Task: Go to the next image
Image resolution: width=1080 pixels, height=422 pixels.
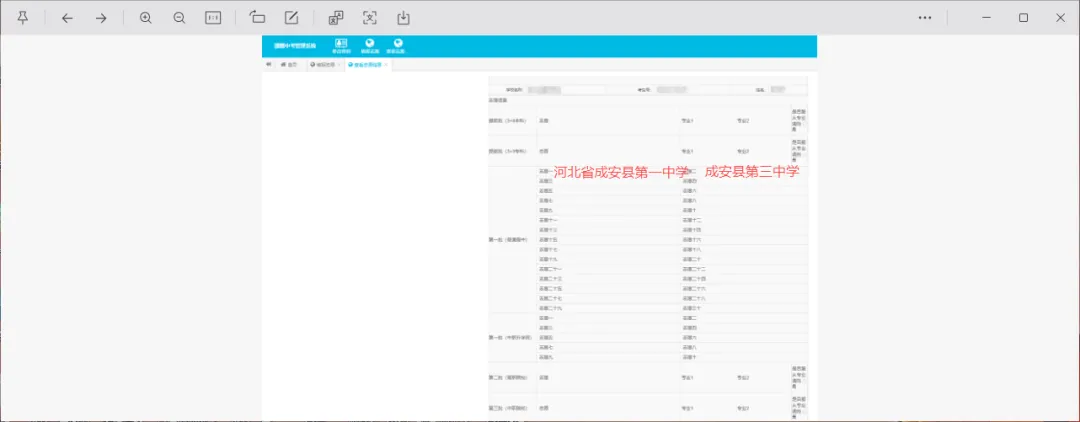Action: [101, 19]
